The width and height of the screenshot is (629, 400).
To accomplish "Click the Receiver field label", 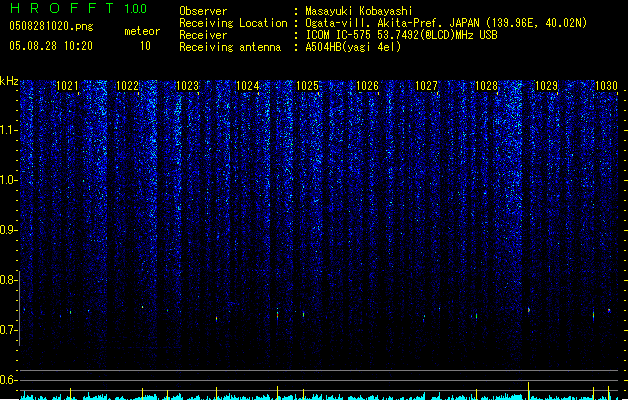I will click(203, 35).
